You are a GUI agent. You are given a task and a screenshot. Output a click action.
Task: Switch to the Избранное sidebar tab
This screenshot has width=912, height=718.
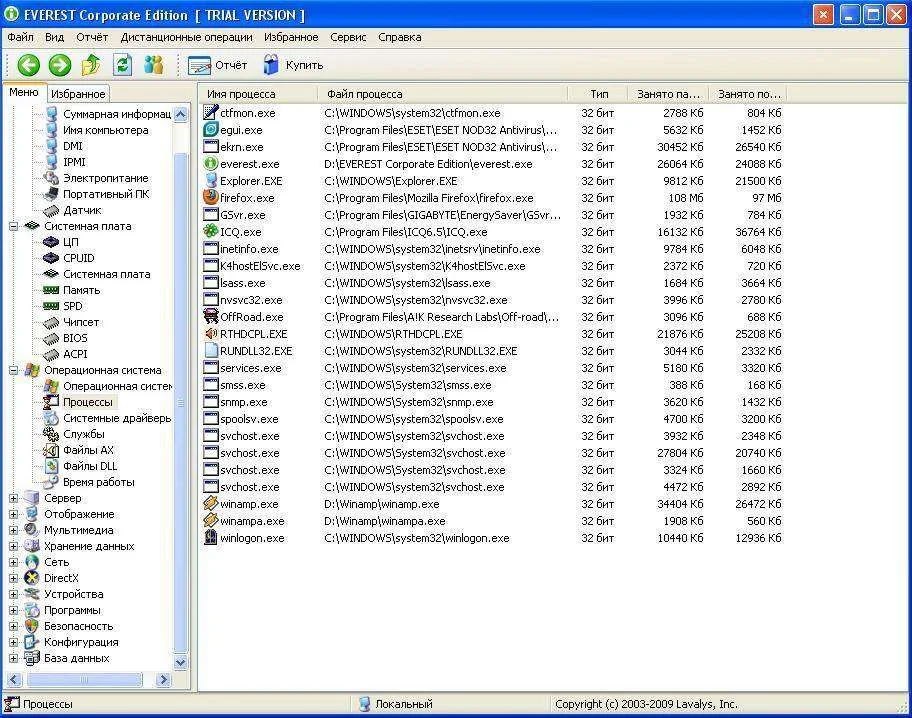point(78,94)
